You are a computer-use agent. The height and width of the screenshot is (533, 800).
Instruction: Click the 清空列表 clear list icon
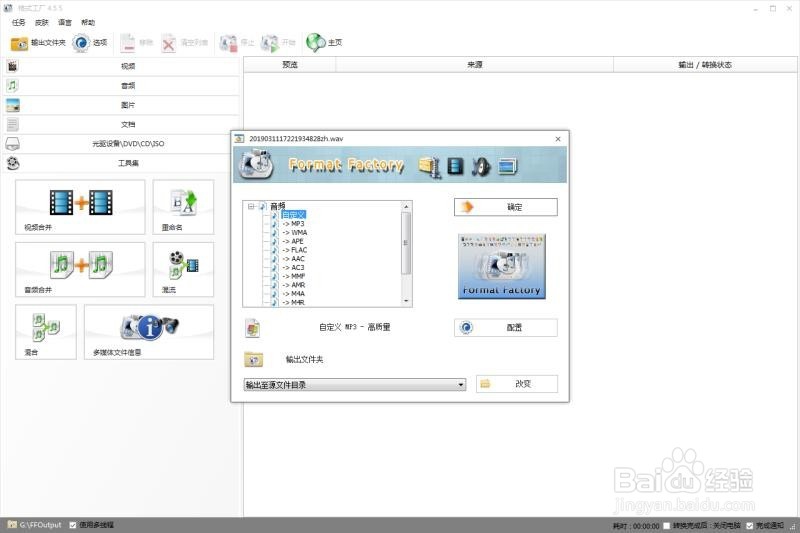168,44
